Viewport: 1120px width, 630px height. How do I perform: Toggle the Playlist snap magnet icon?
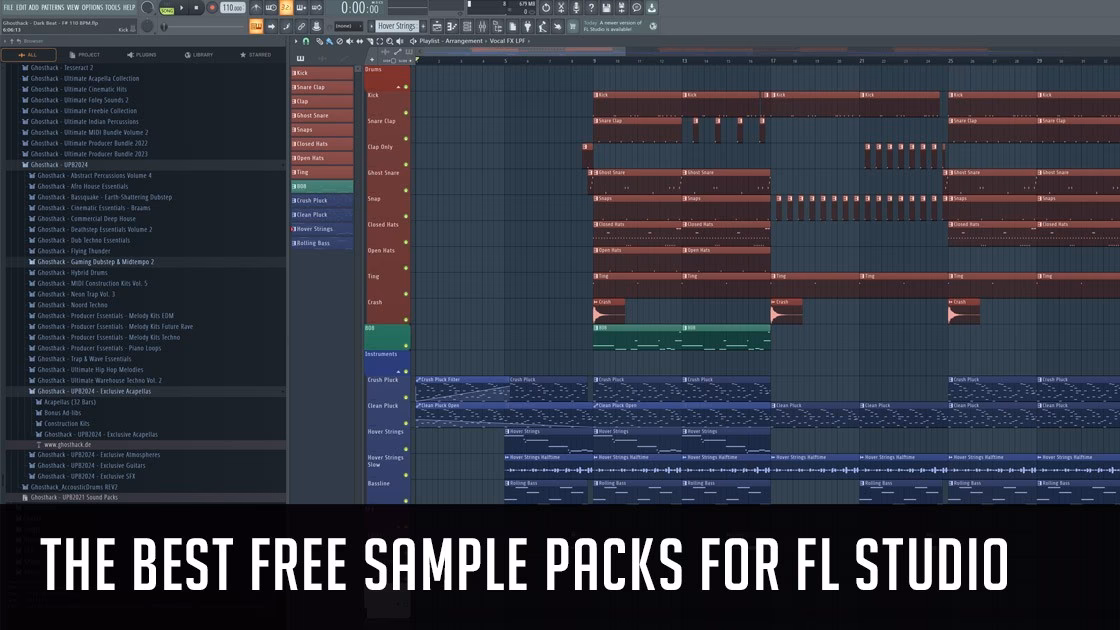tap(306, 41)
